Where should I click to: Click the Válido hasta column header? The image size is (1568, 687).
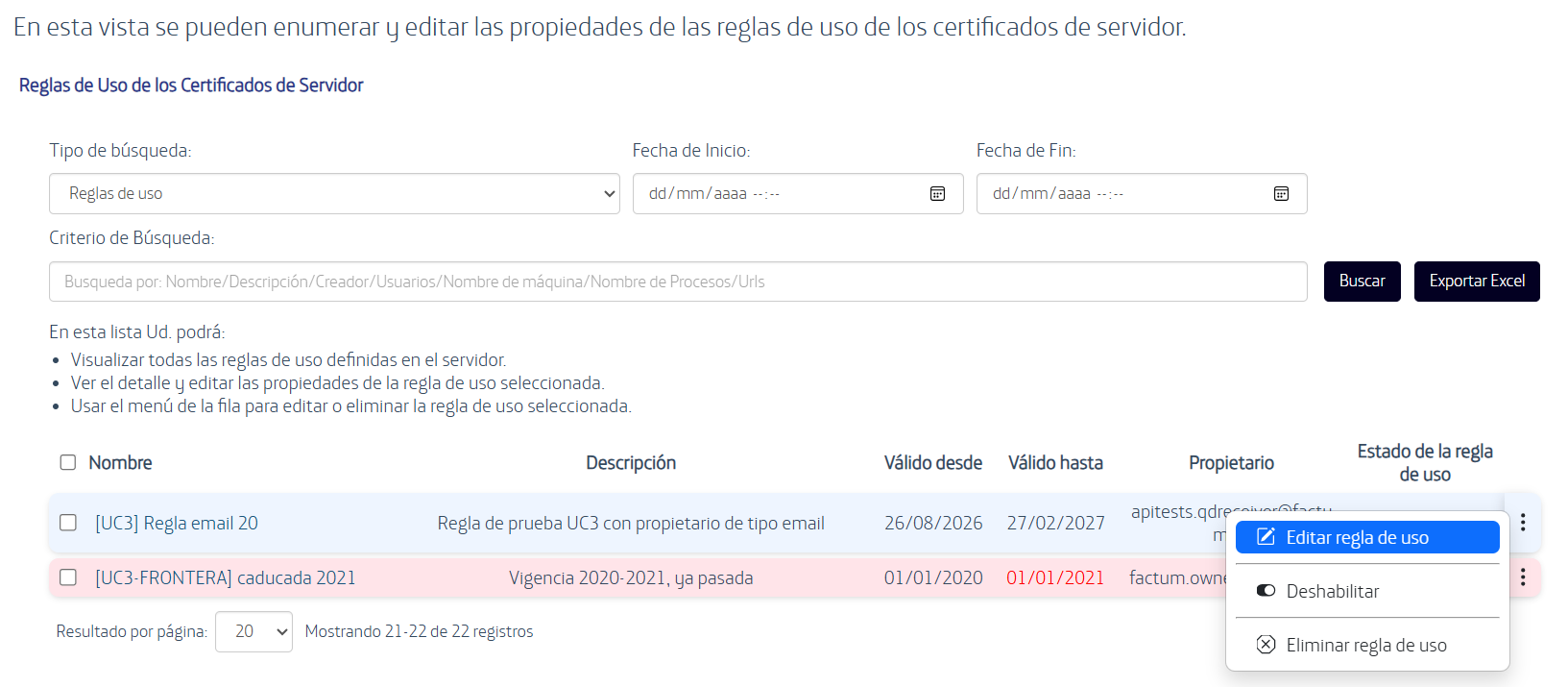[1055, 462]
